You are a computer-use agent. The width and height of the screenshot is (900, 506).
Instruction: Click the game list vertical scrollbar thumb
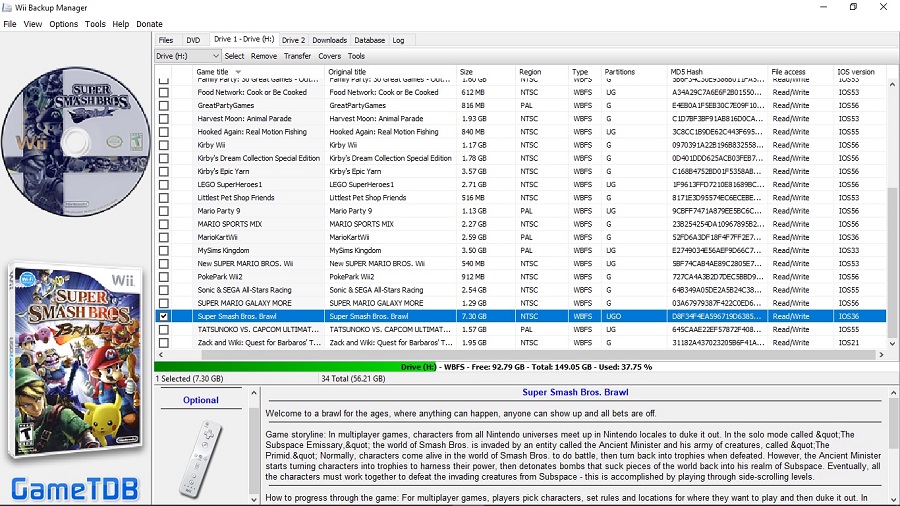tap(892, 263)
